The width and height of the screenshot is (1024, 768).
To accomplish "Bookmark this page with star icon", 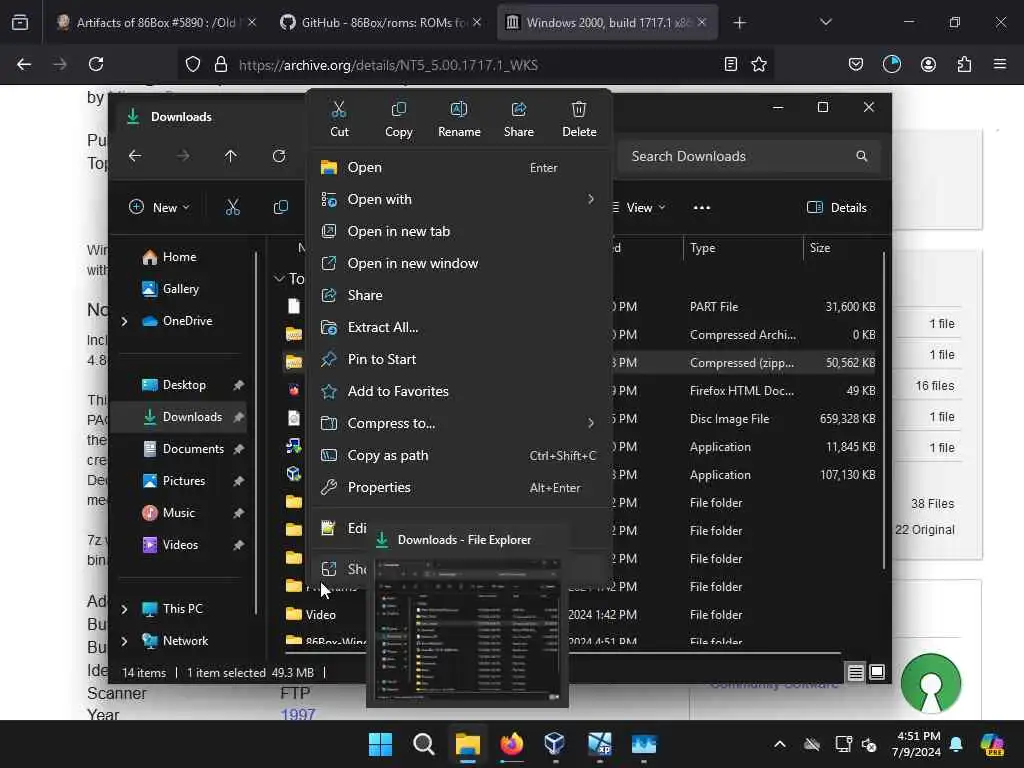I will (759, 64).
